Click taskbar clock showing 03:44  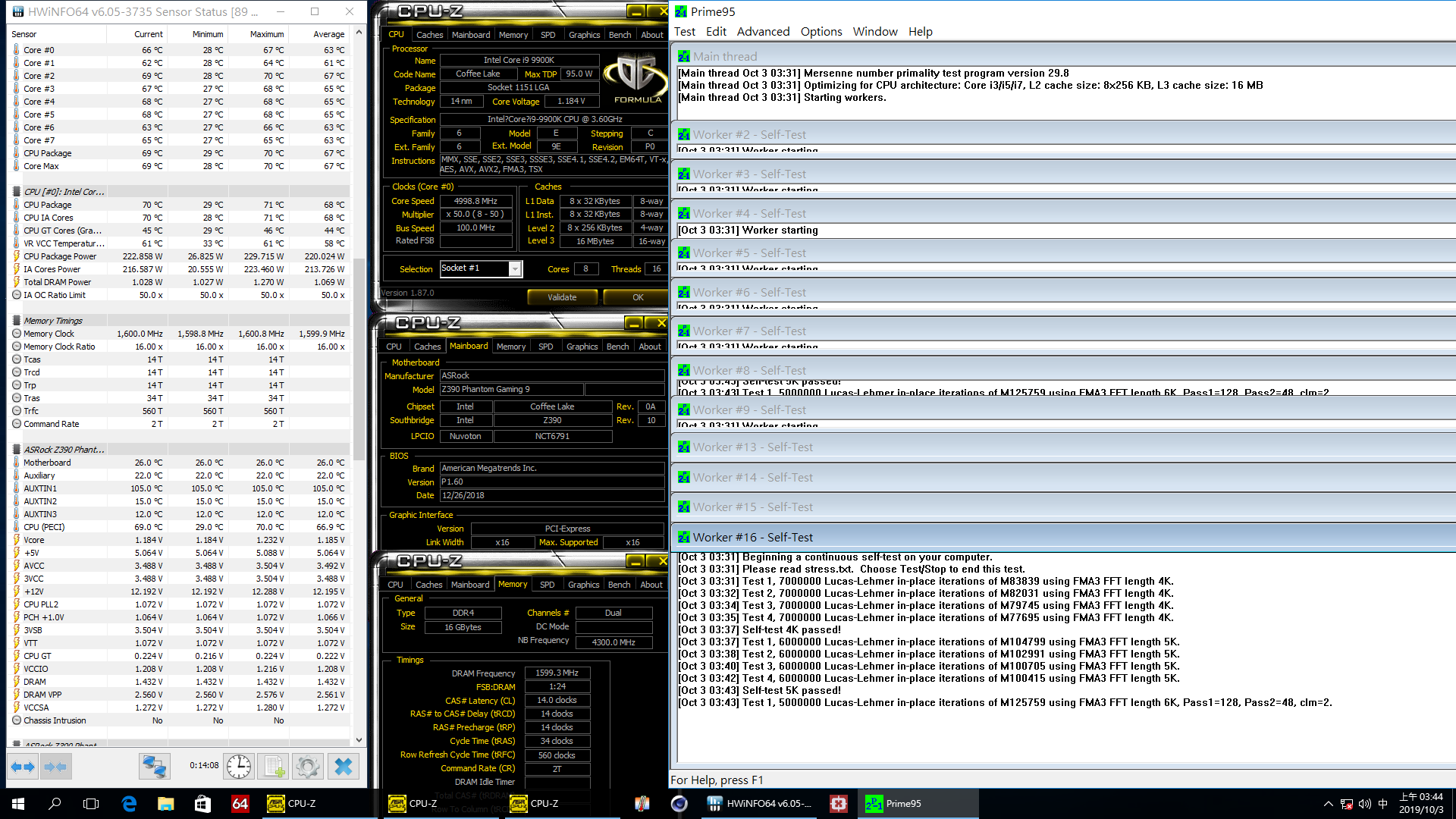point(1421,804)
